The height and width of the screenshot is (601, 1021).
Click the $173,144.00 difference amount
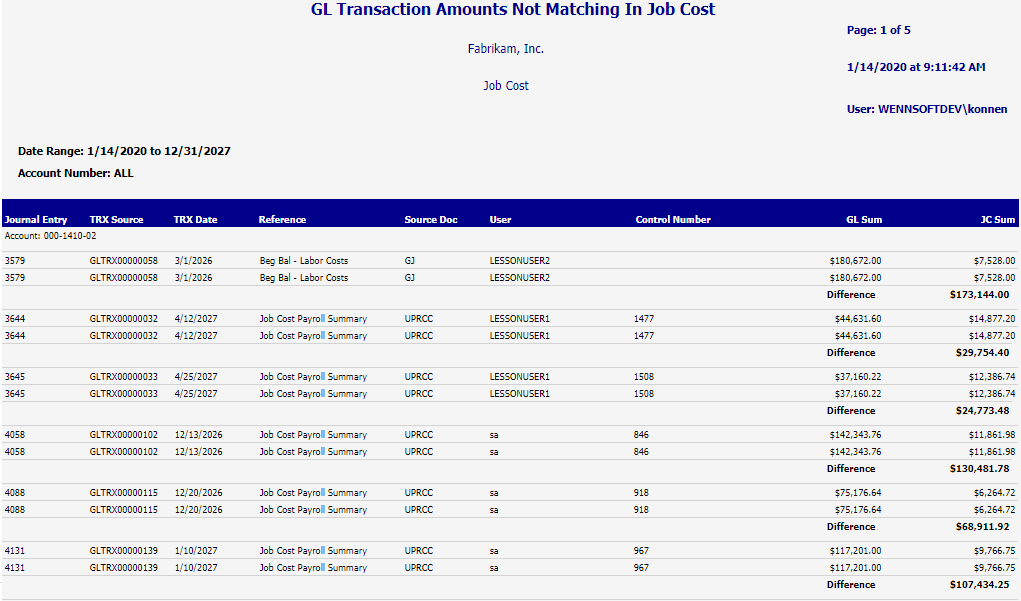(979, 295)
